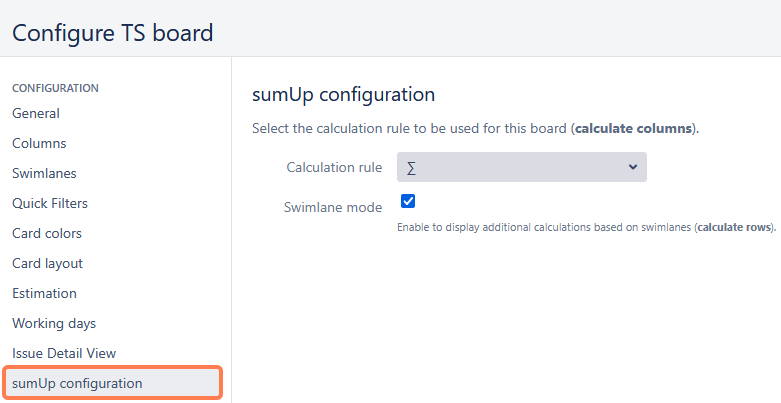Click the sumUp configuration page heading
The width and height of the screenshot is (781, 403).
(x=343, y=95)
